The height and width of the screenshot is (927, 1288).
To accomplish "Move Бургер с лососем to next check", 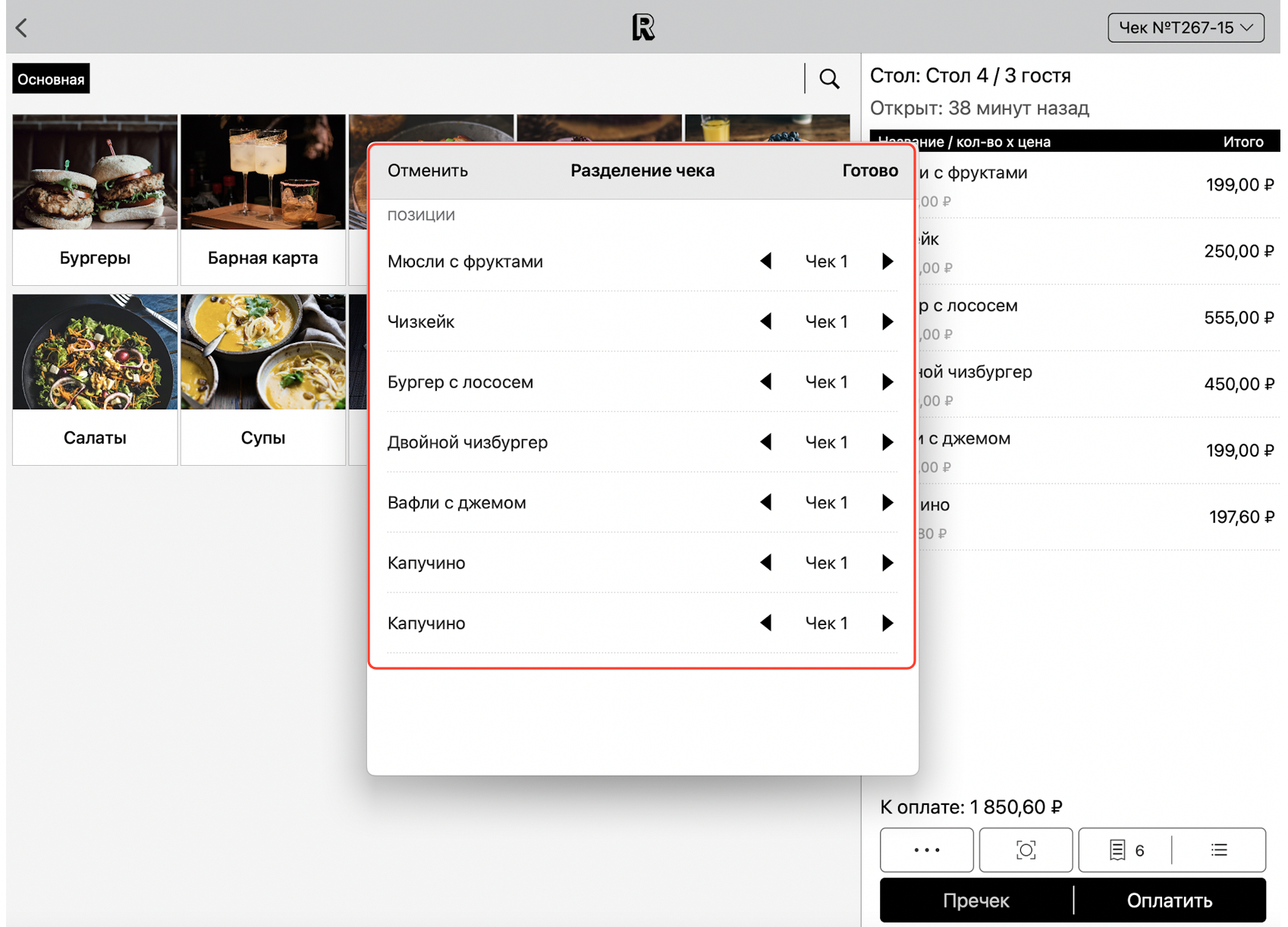I will coord(887,382).
